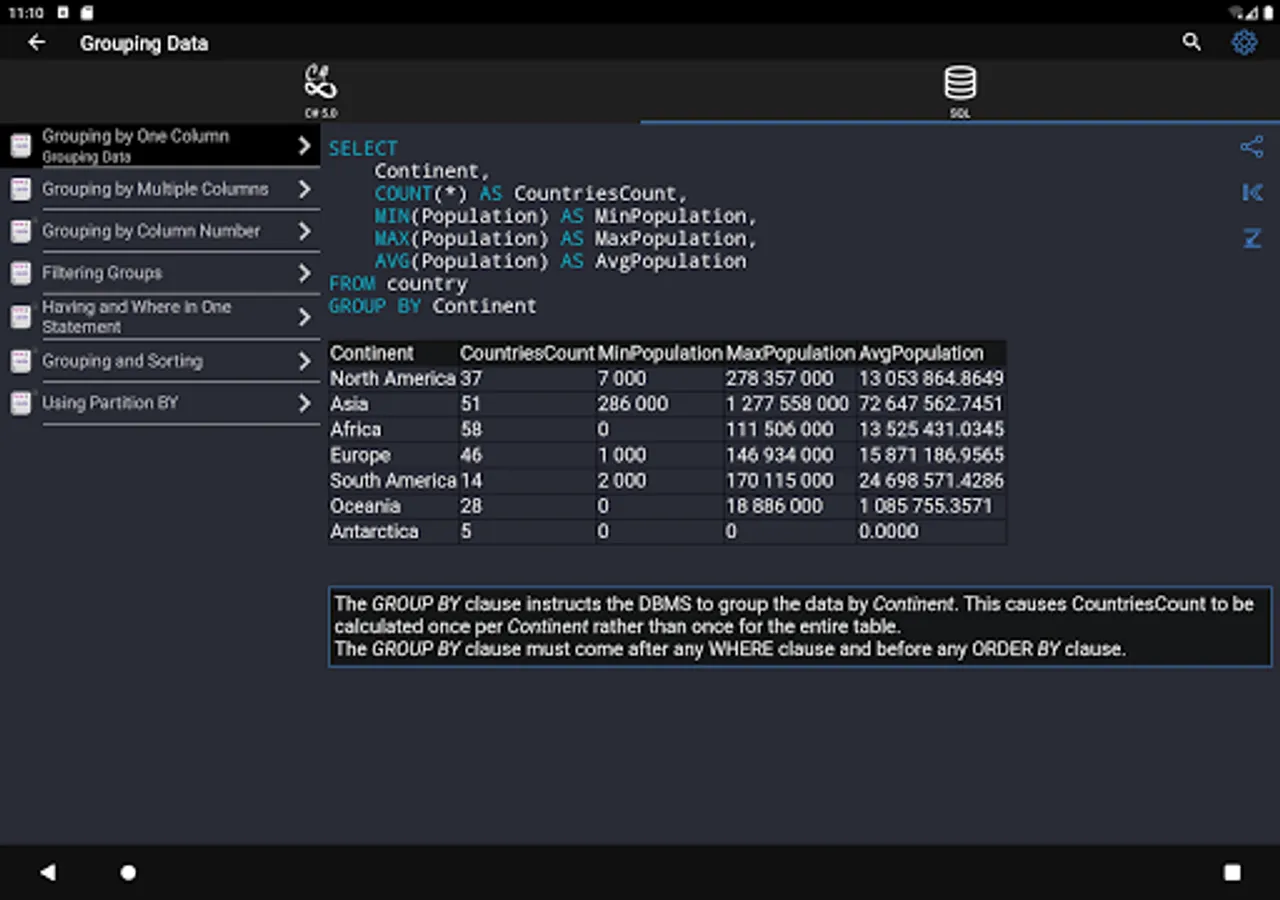This screenshot has height=900, width=1280.
Task: Tap the back arrow in header
Action: [x=37, y=42]
